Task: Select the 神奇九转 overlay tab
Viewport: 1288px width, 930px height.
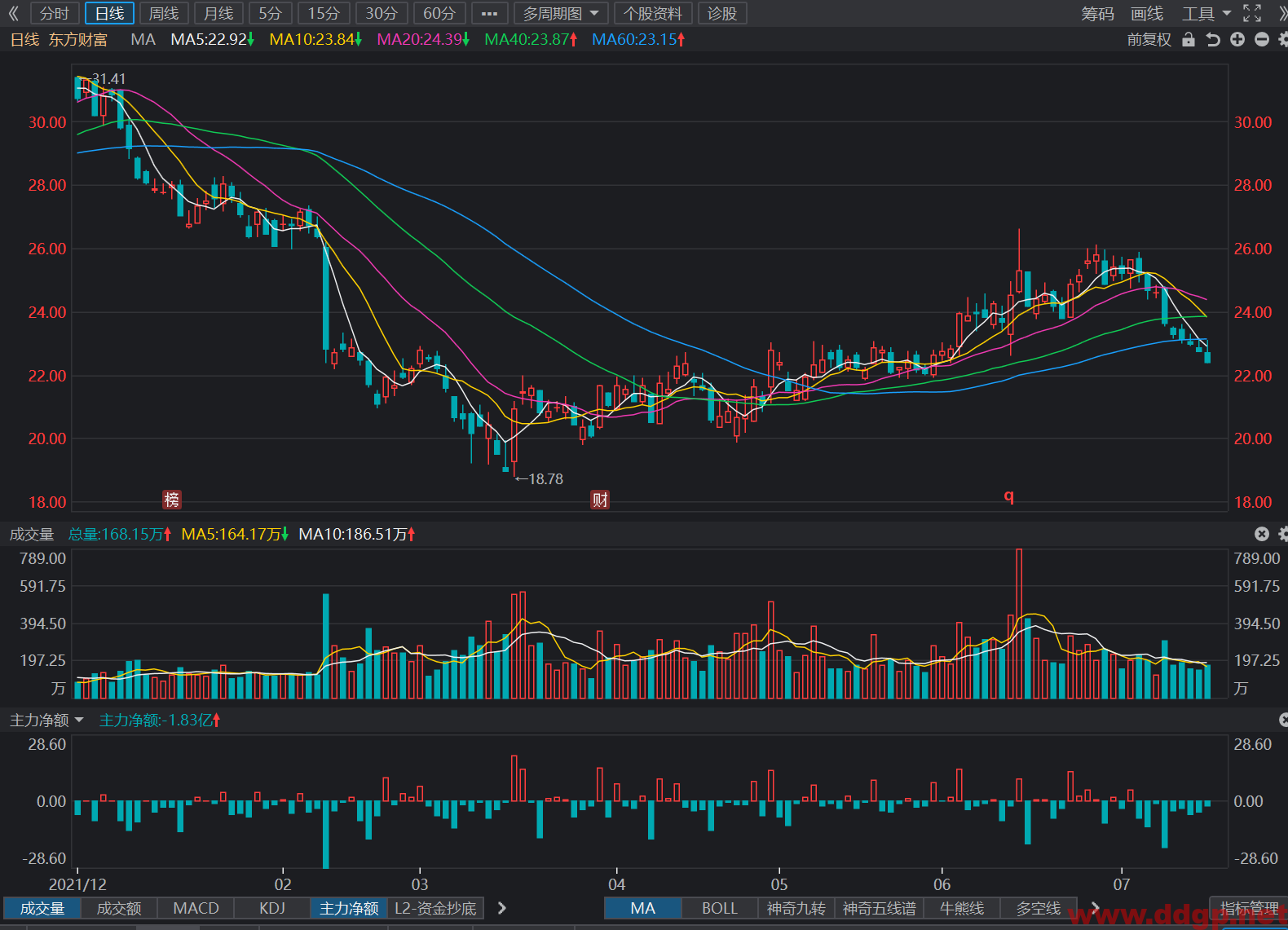Action: (x=796, y=908)
